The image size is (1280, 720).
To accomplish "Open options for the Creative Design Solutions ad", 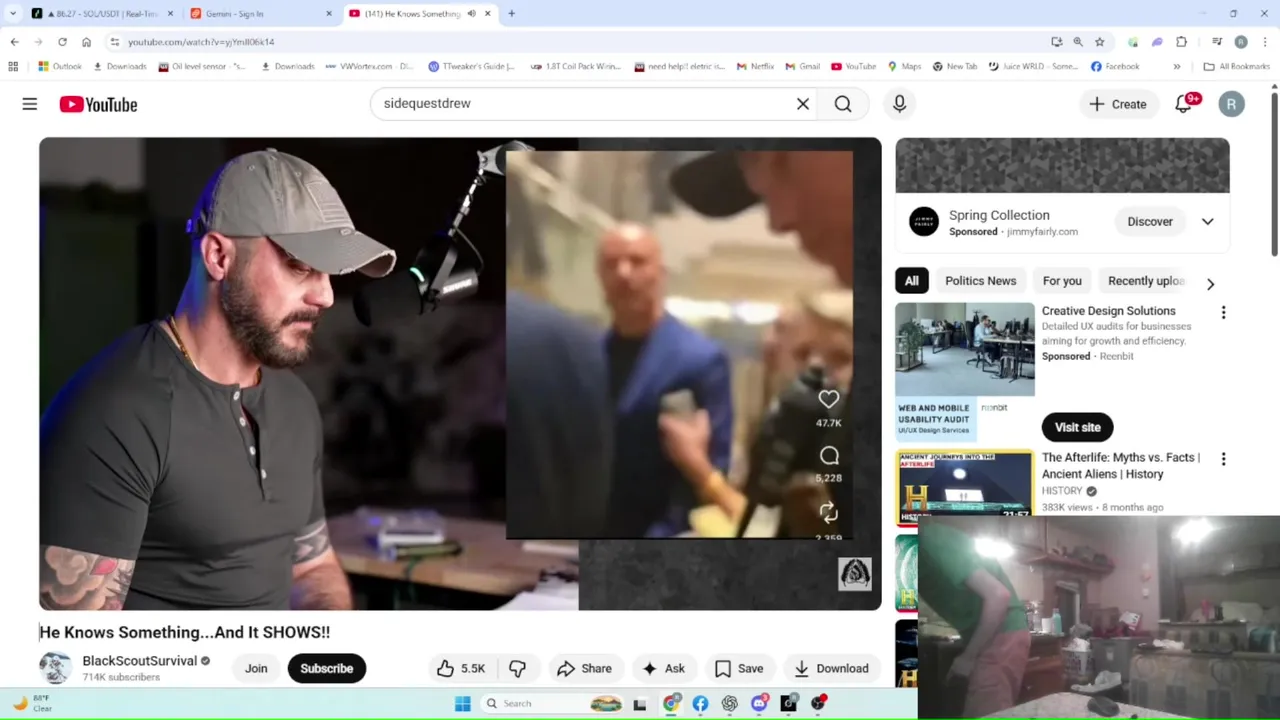I will pos(1223,313).
